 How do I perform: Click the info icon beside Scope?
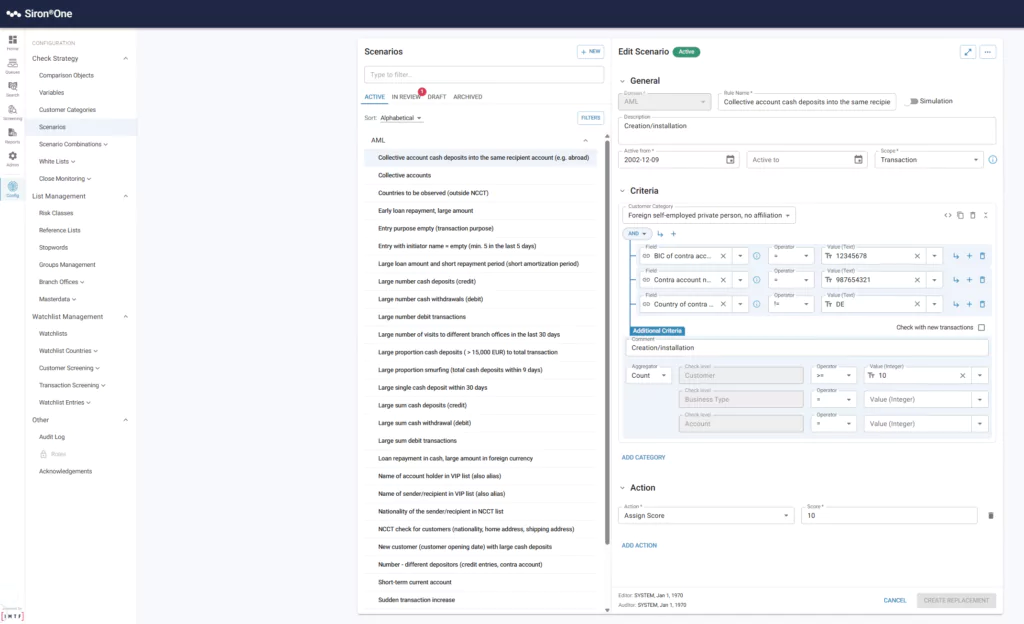tap(992, 159)
